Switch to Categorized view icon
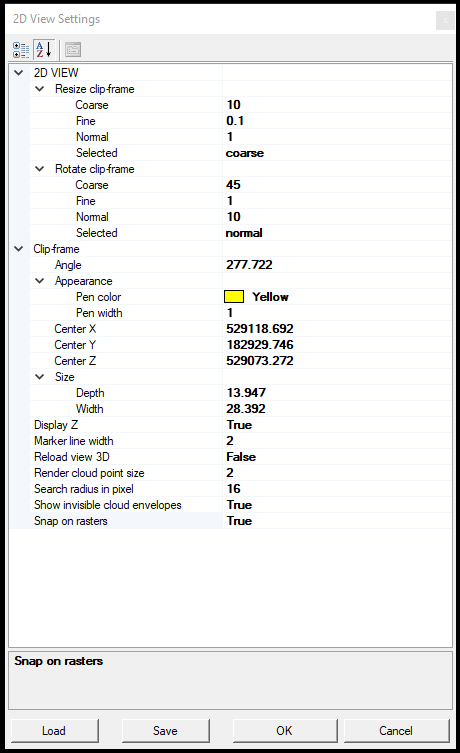The image size is (460, 753). pos(21,49)
